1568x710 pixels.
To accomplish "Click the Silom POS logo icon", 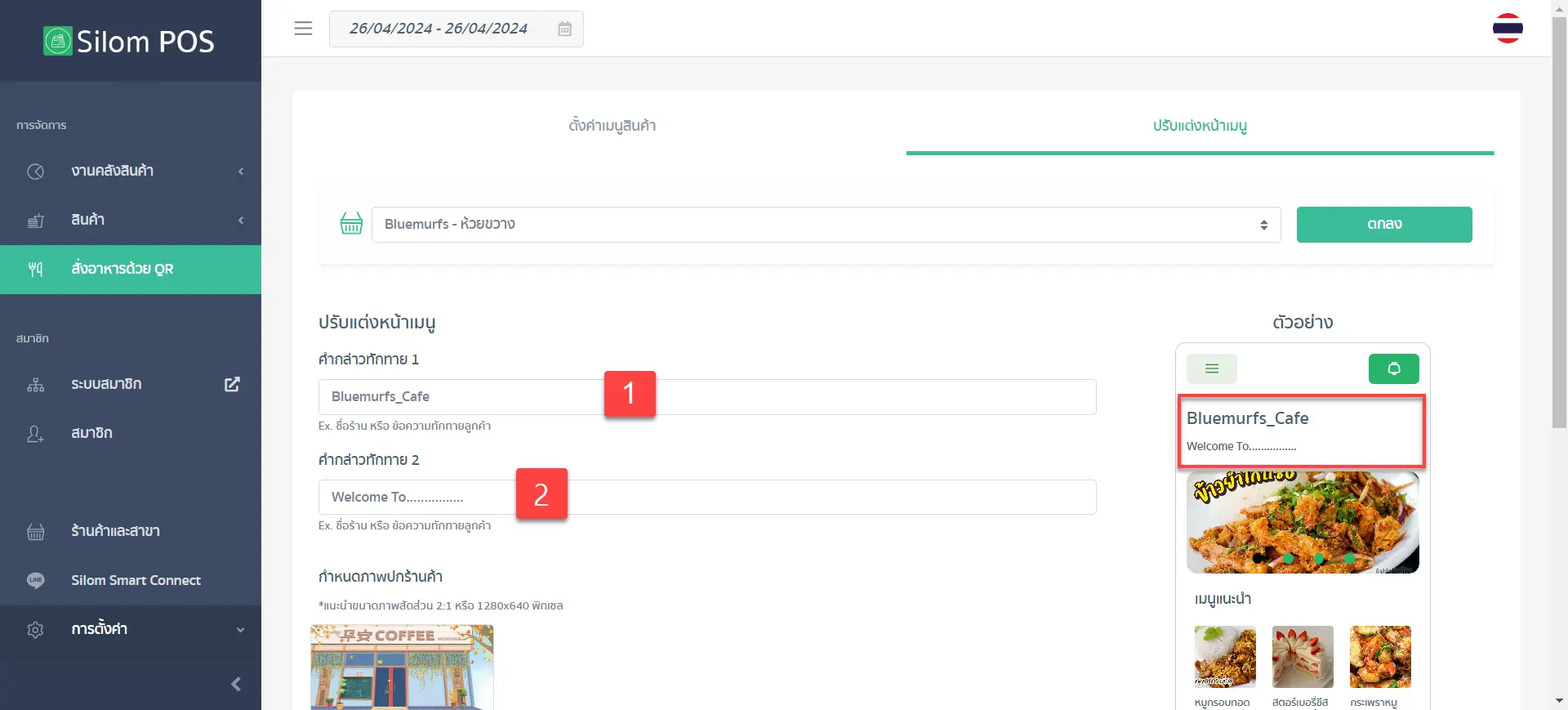I will pos(57,41).
